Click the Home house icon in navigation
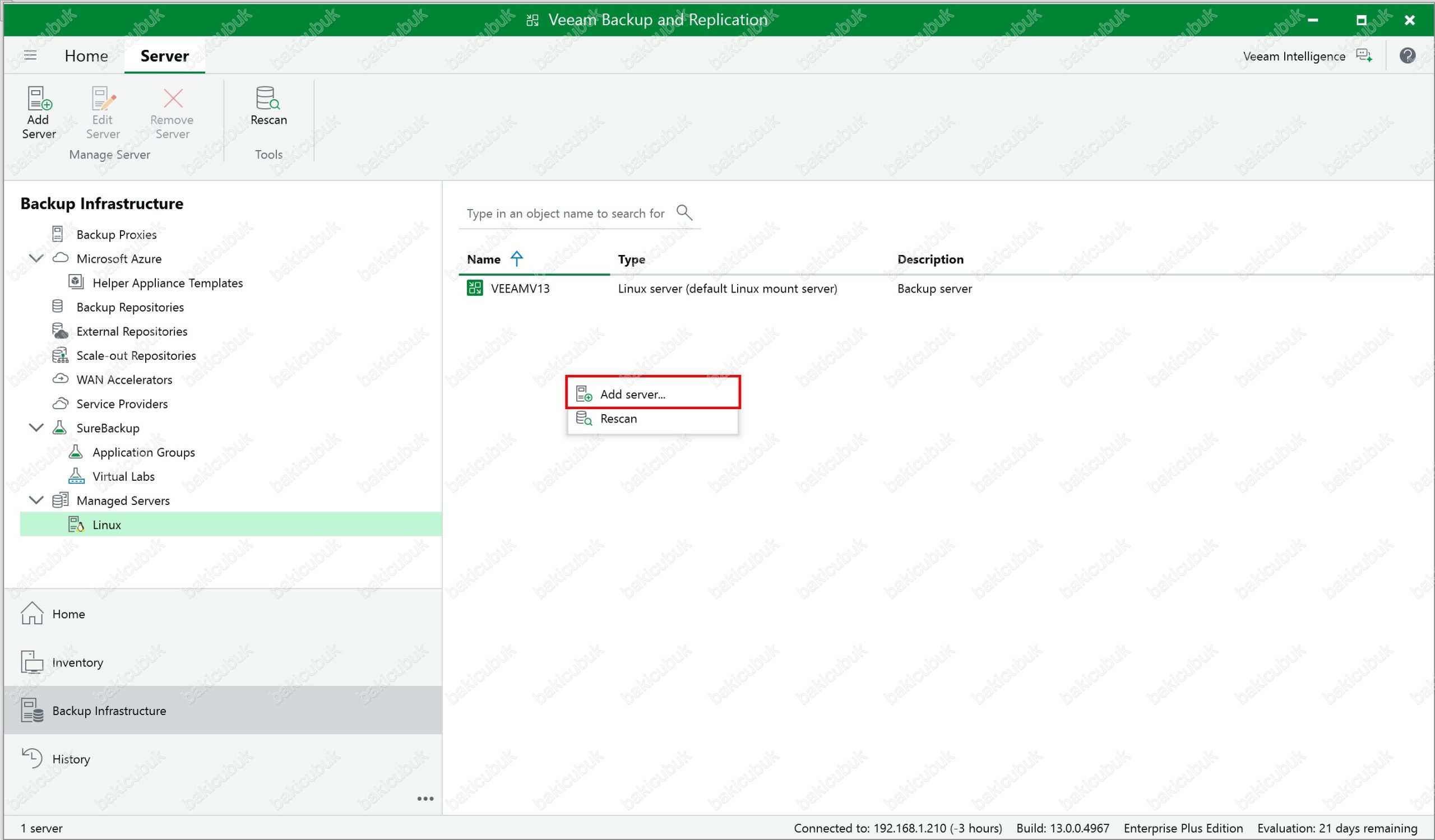This screenshot has height=840, width=1435. click(x=32, y=613)
